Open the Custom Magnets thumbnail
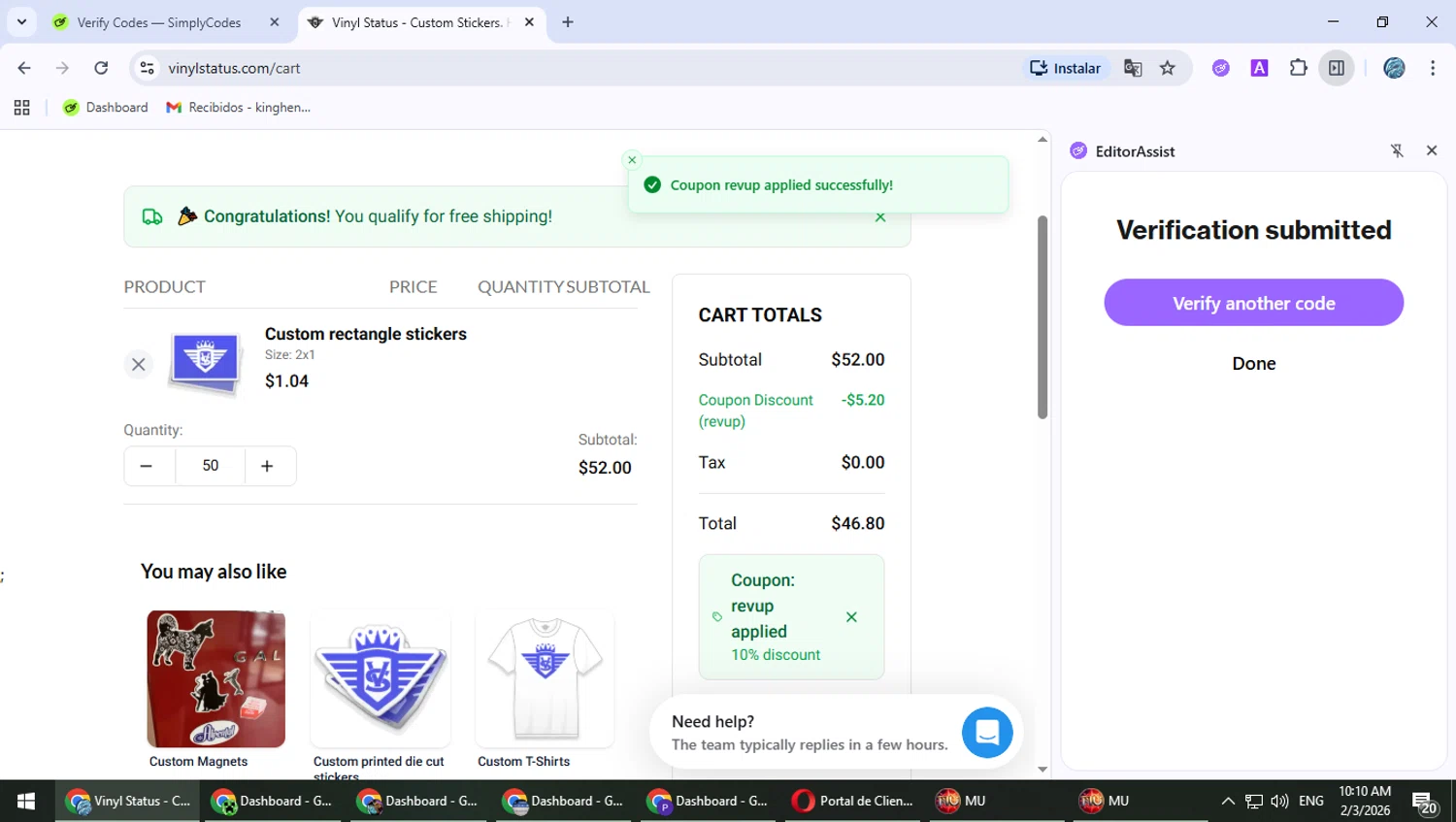1456x822 pixels. [215, 678]
